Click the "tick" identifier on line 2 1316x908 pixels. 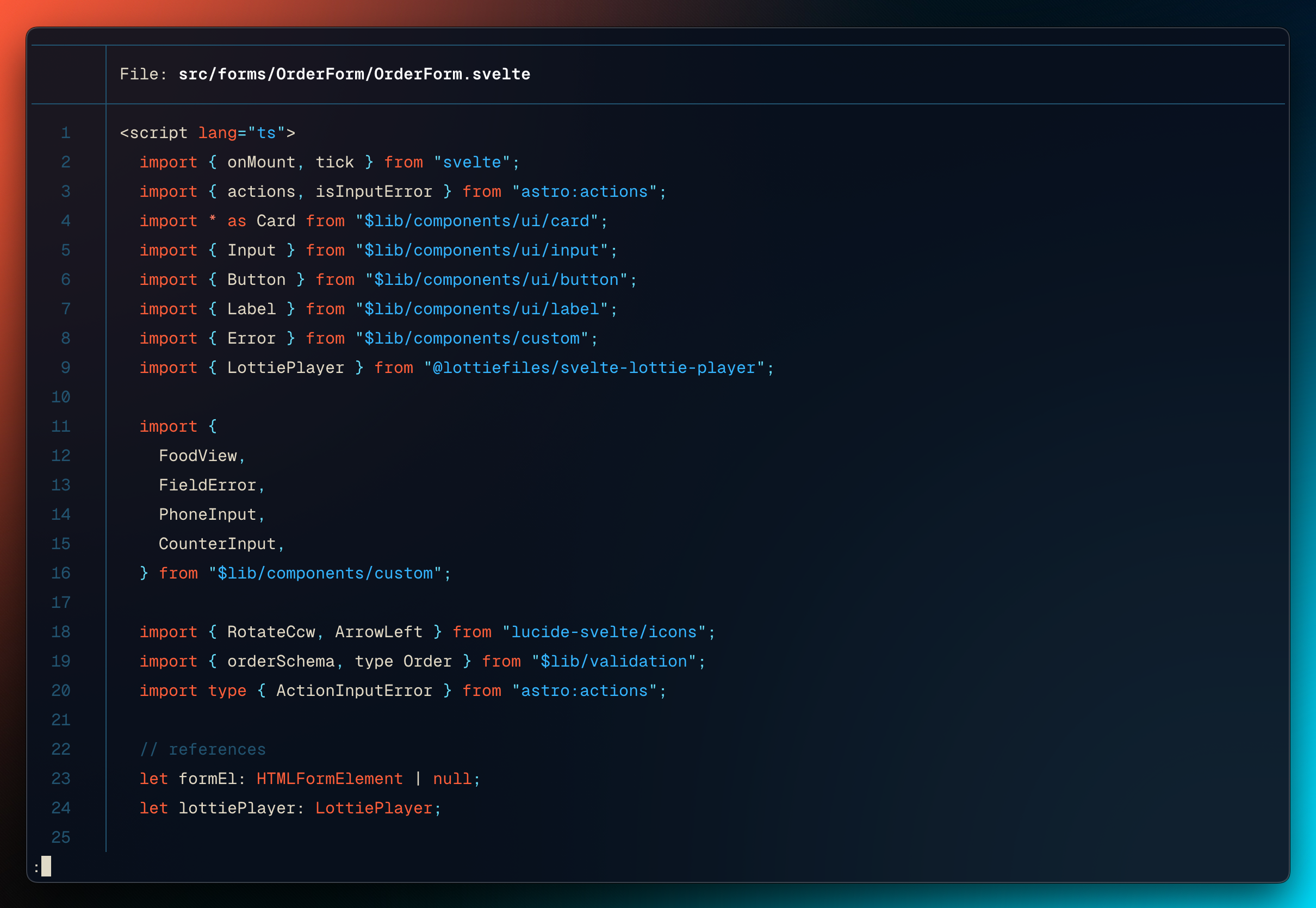335,163
